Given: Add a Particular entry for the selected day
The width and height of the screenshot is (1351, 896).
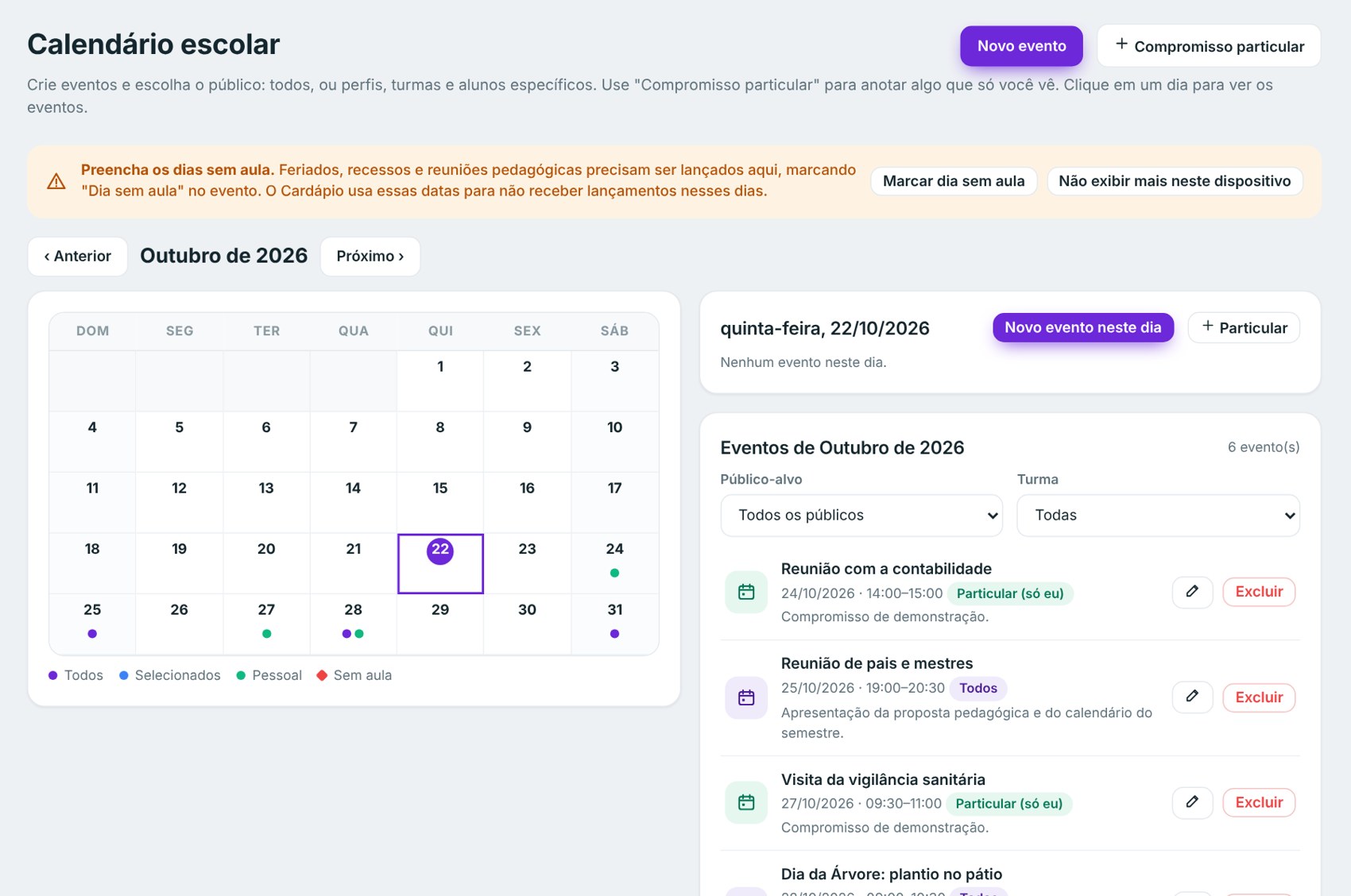Looking at the screenshot, I should coord(1244,327).
